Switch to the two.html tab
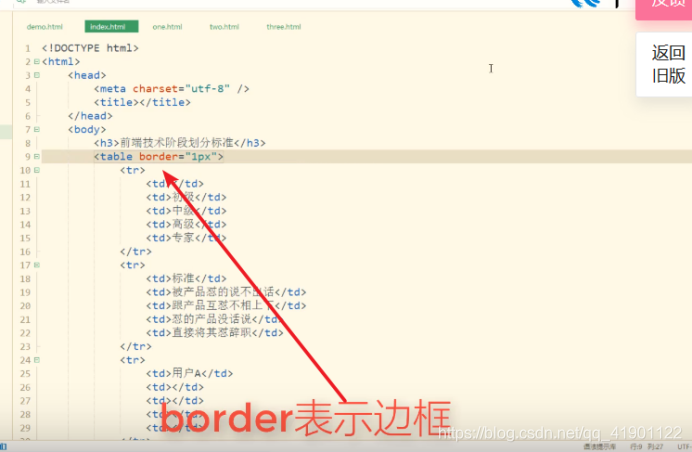Screen dimensions: 692x452 [224, 27]
